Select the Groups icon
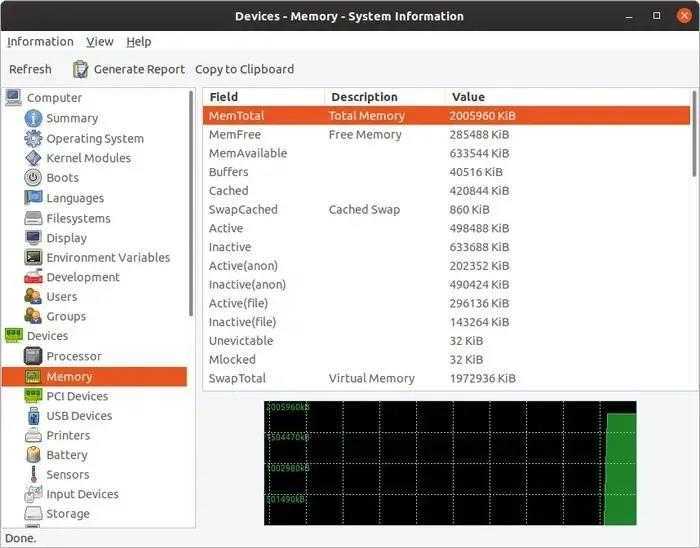This screenshot has height=548, width=700. pos(33,316)
